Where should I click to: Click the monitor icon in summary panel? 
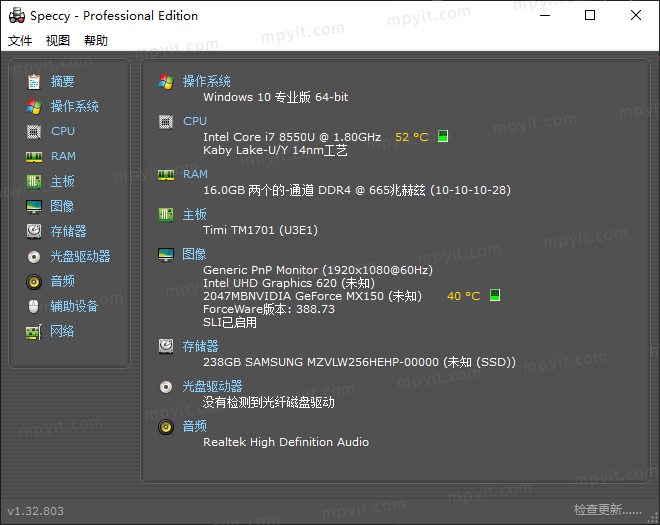166,255
